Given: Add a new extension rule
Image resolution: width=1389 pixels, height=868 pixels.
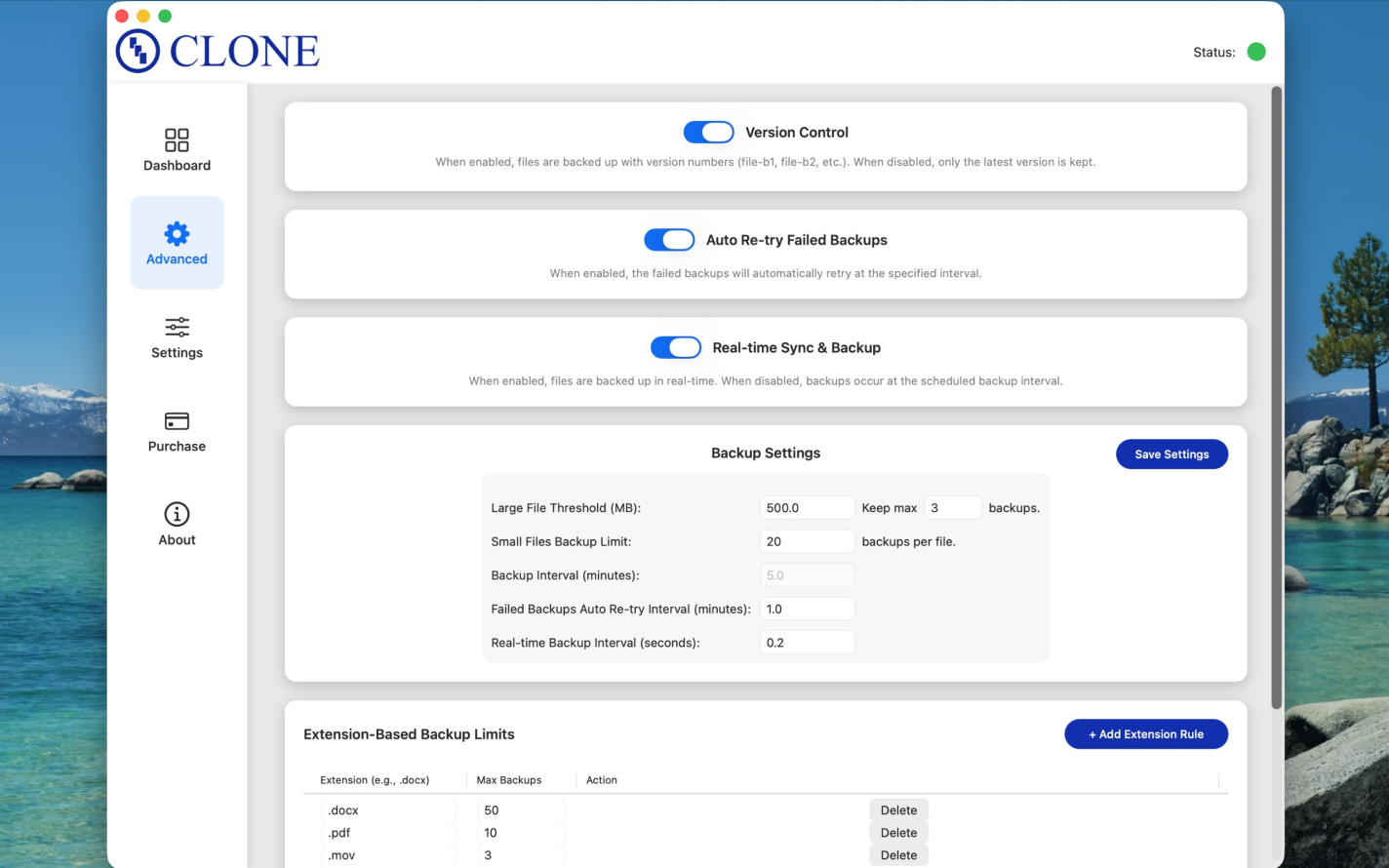Looking at the screenshot, I should tap(1145, 734).
